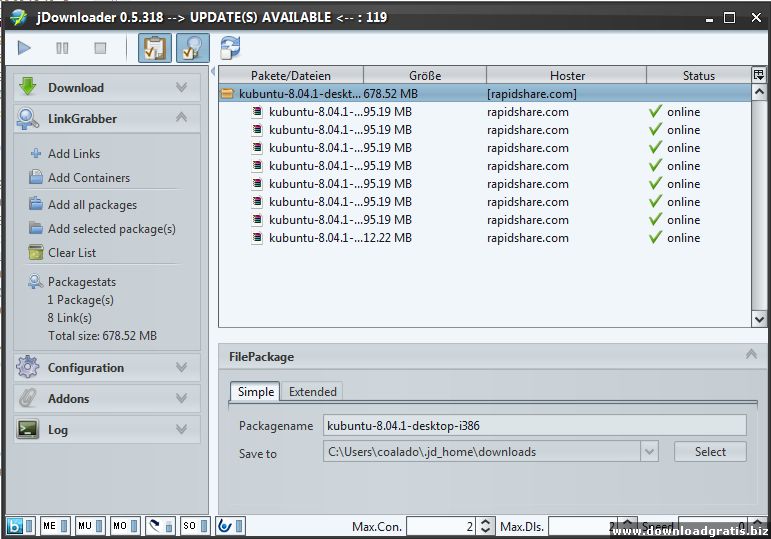The image size is (771, 539).
Task: Click the pause downloads button
Action: tap(62, 48)
